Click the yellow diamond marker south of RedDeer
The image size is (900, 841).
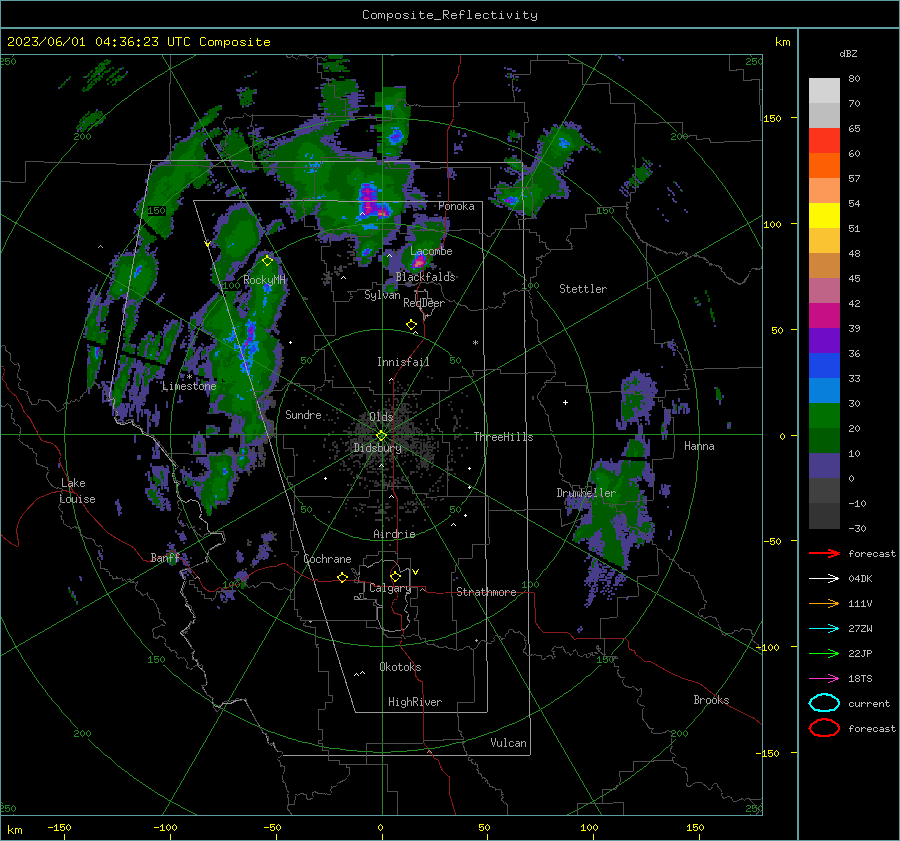coord(411,325)
